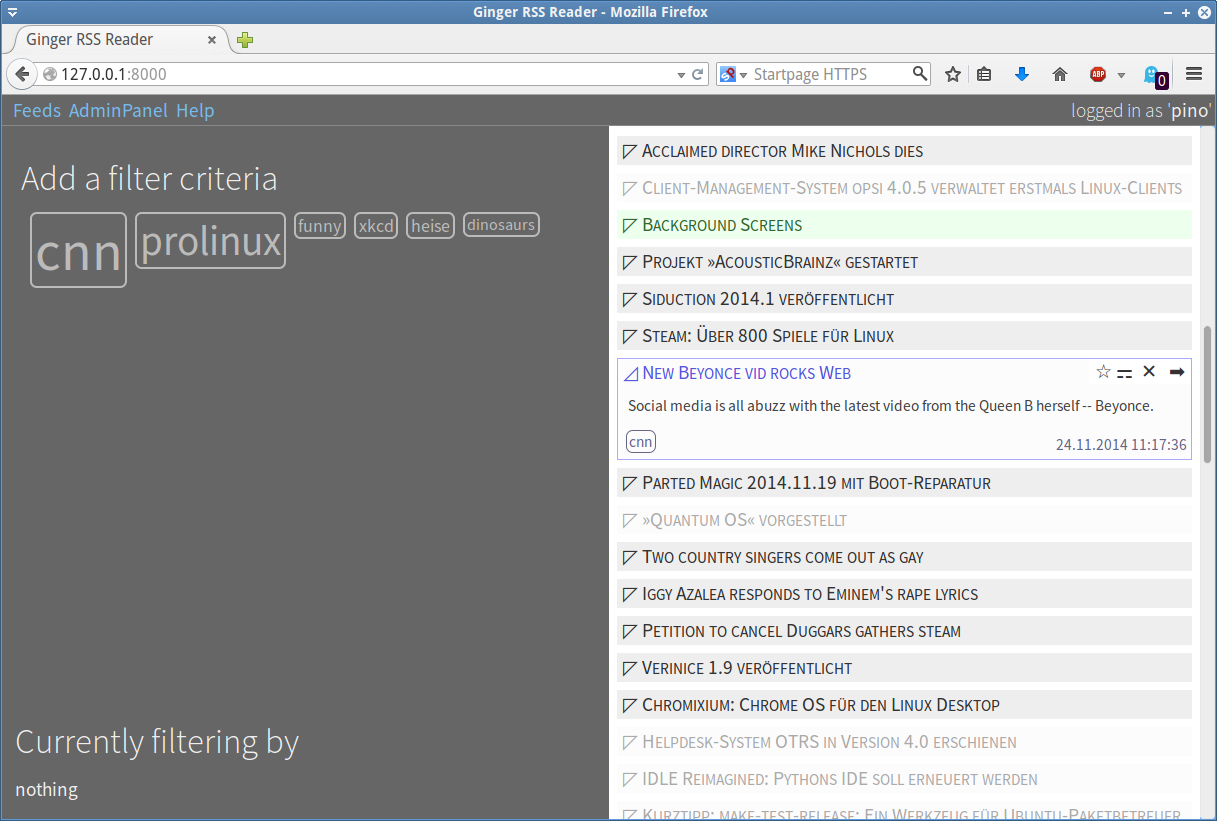The image size is (1217, 821).
Task: Close the expanded Beyonce article with X
Action: coord(1149,372)
